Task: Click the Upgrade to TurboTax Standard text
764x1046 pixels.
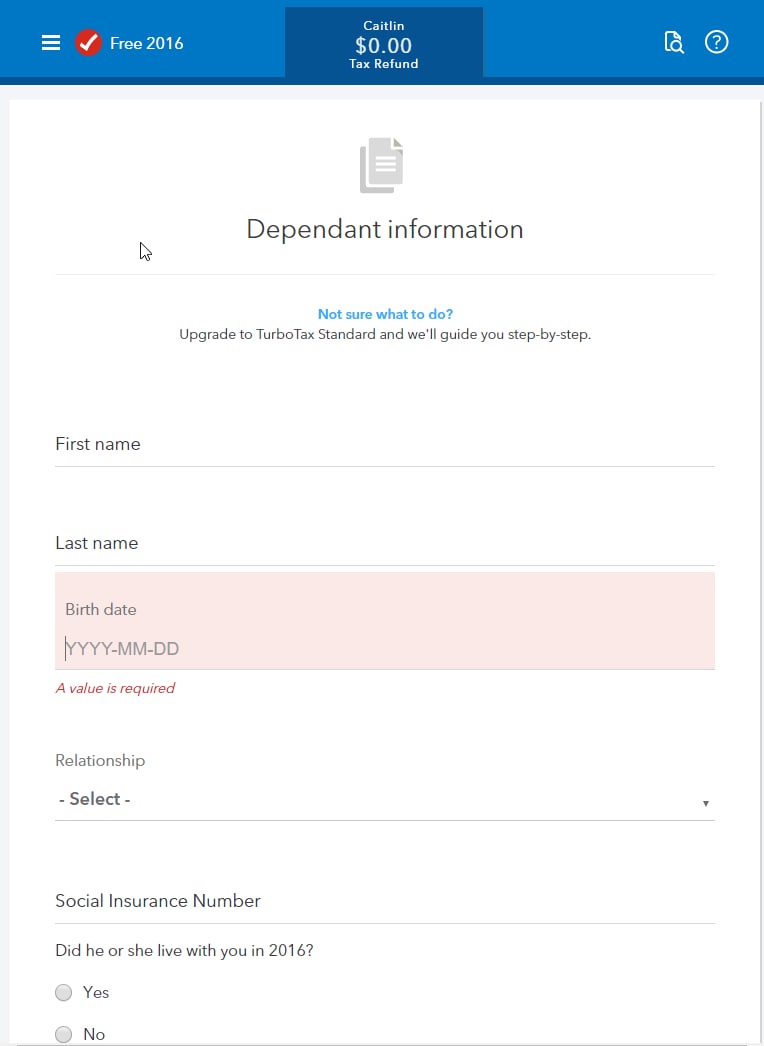Action: click(385, 334)
